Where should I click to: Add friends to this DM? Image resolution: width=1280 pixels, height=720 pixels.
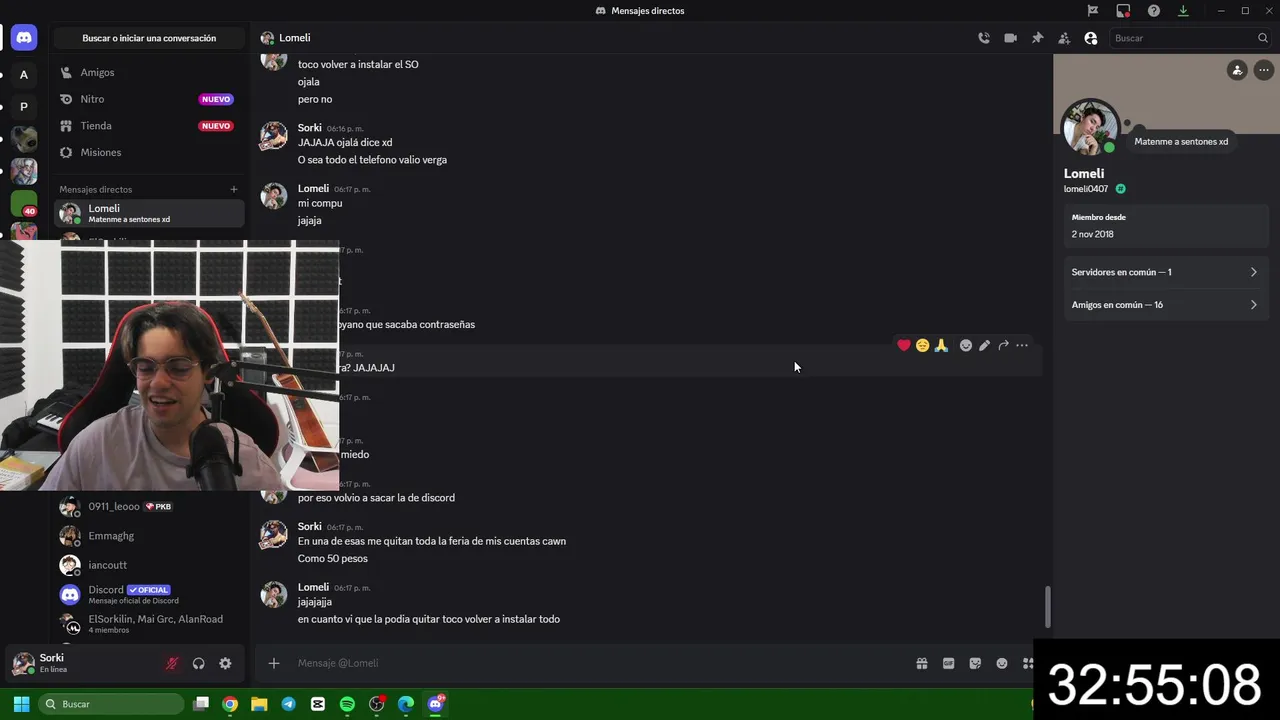click(1064, 38)
